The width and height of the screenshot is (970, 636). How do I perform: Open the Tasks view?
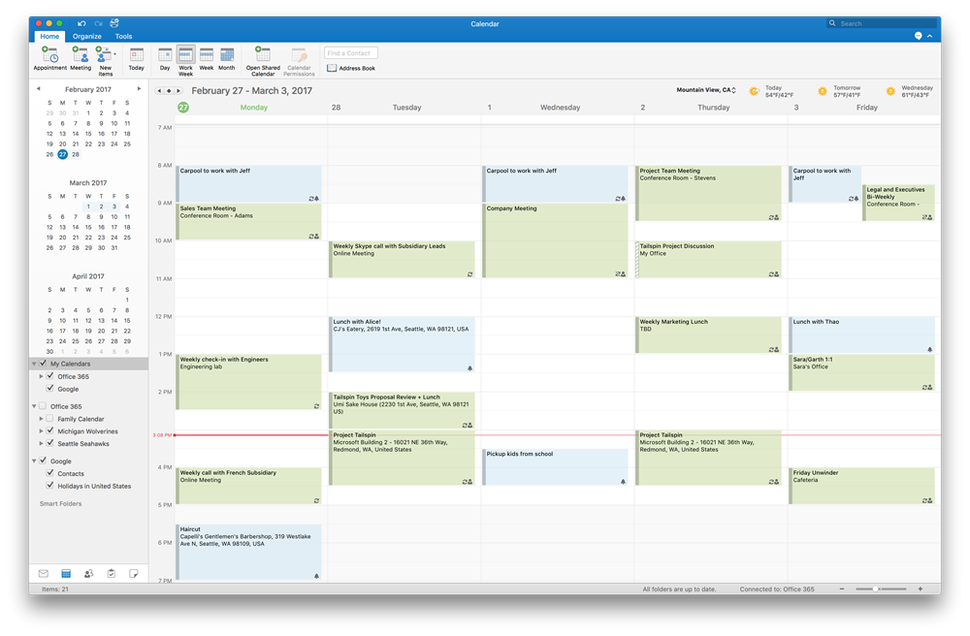(112, 573)
